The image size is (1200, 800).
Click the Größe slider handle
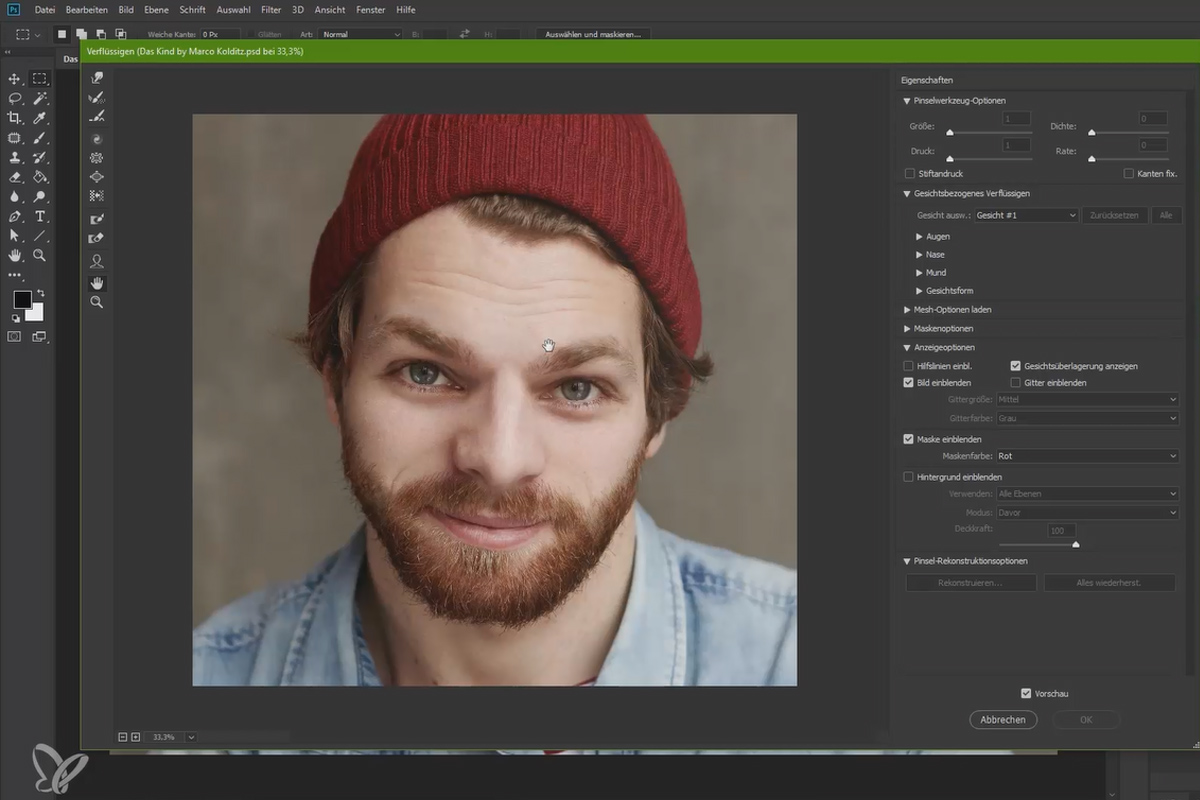tap(950, 132)
